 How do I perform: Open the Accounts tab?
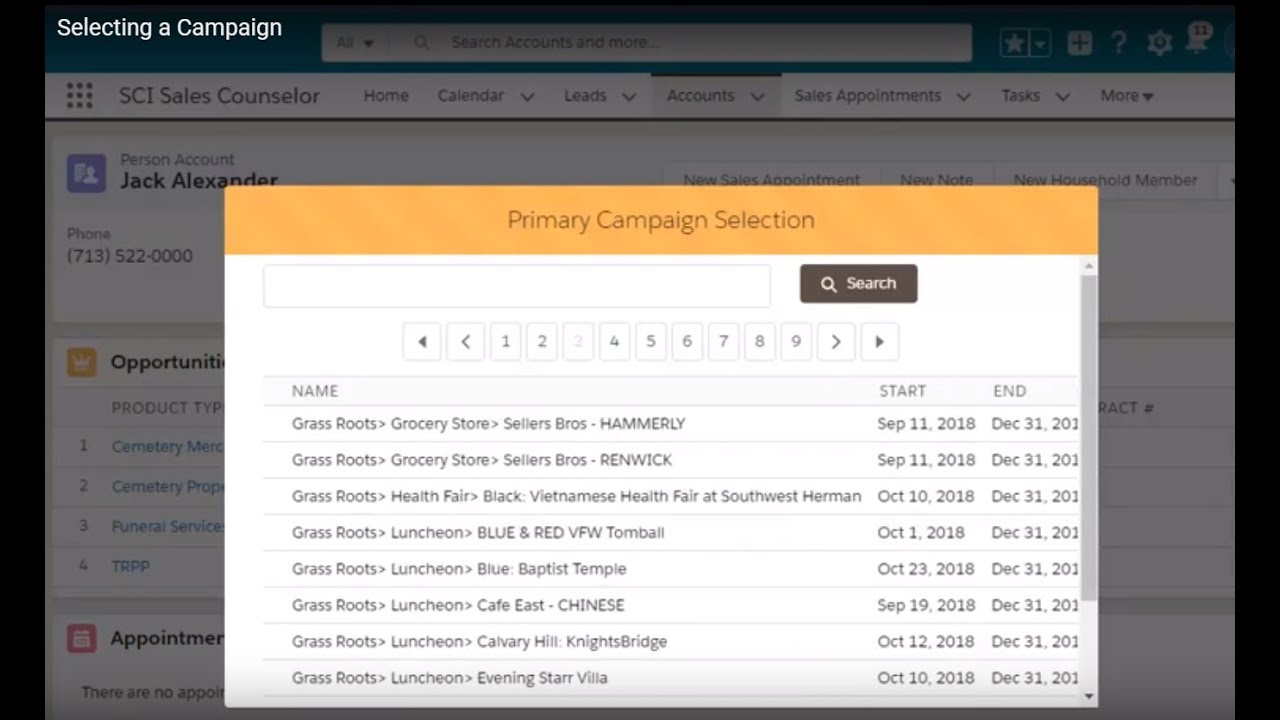tap(700, 96)
